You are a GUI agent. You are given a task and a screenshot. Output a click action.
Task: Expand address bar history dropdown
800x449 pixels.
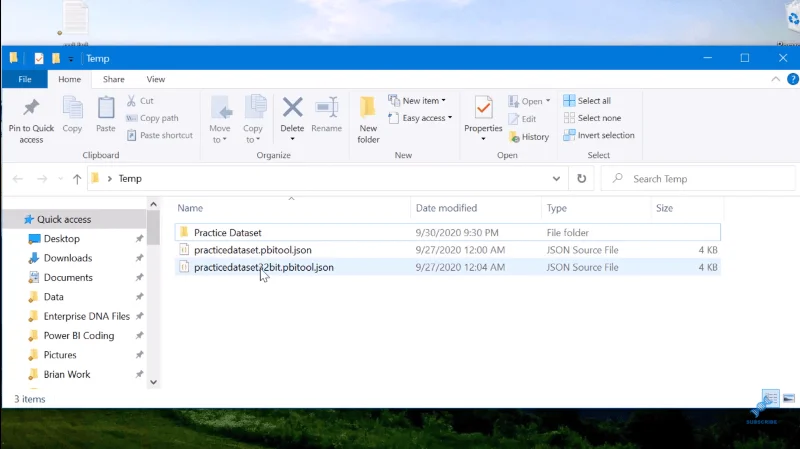pos(556,179)
